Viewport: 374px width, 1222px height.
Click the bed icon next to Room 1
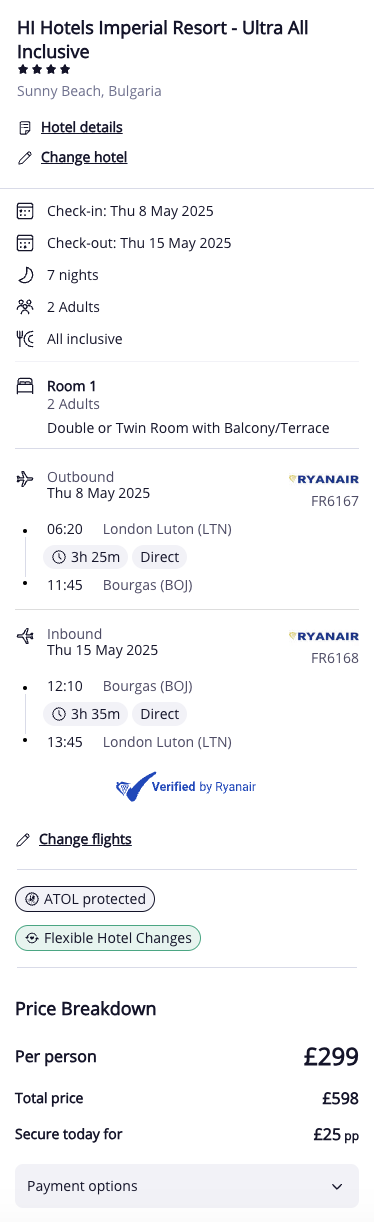[25, 386]
